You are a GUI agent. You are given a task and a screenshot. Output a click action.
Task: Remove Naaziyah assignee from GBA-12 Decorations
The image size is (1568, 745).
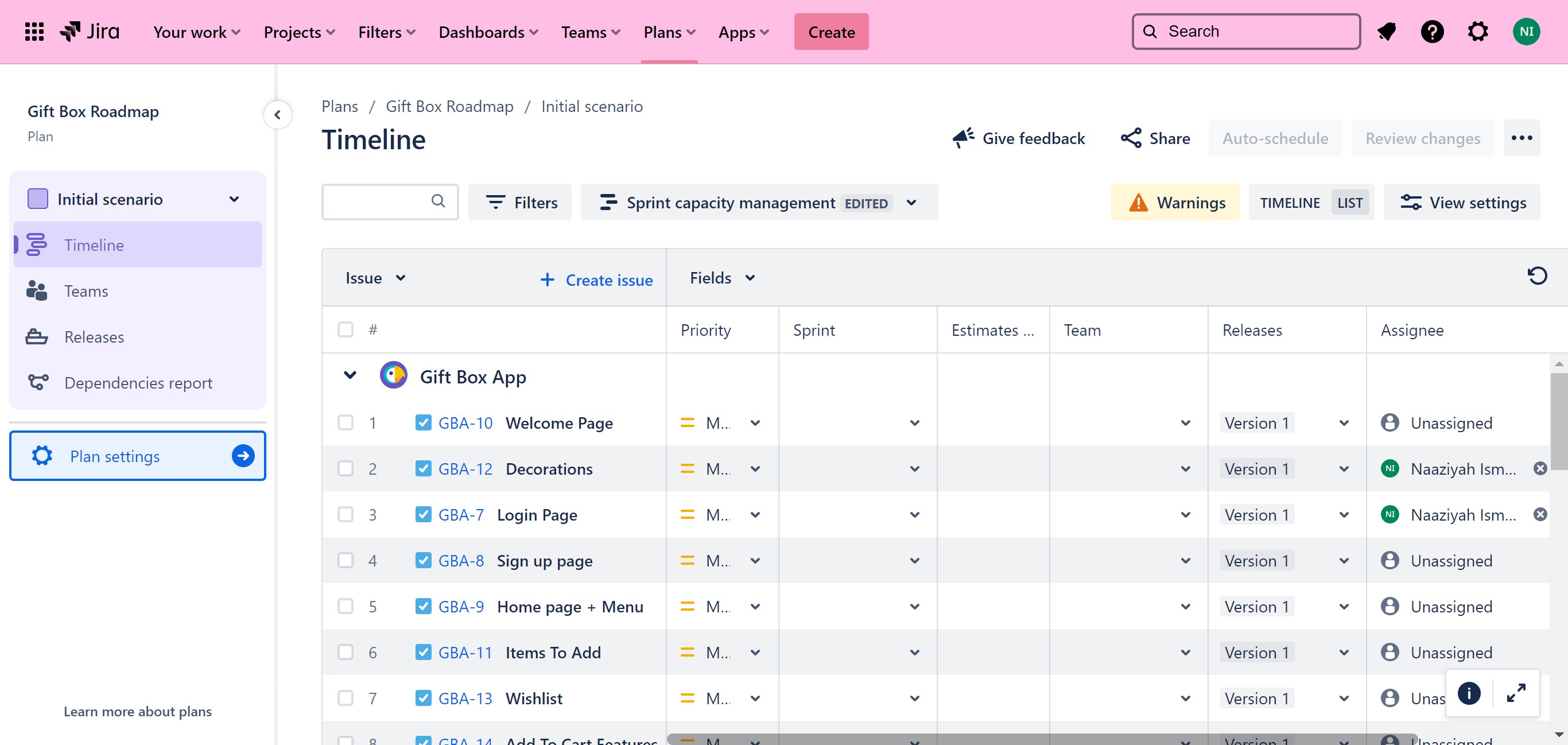[x=1540, y=469]
